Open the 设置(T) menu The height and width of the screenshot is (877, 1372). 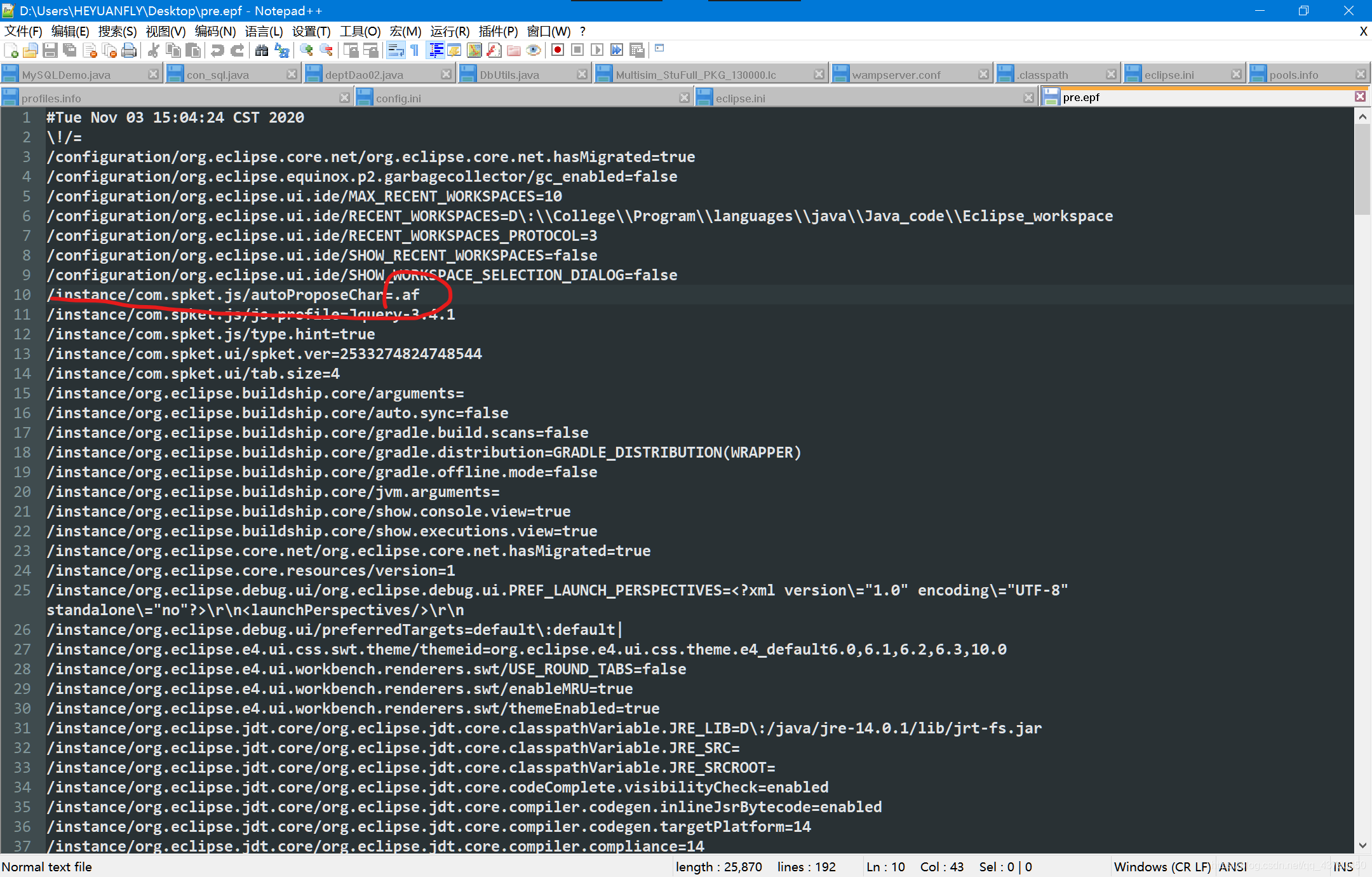[311, 32]
